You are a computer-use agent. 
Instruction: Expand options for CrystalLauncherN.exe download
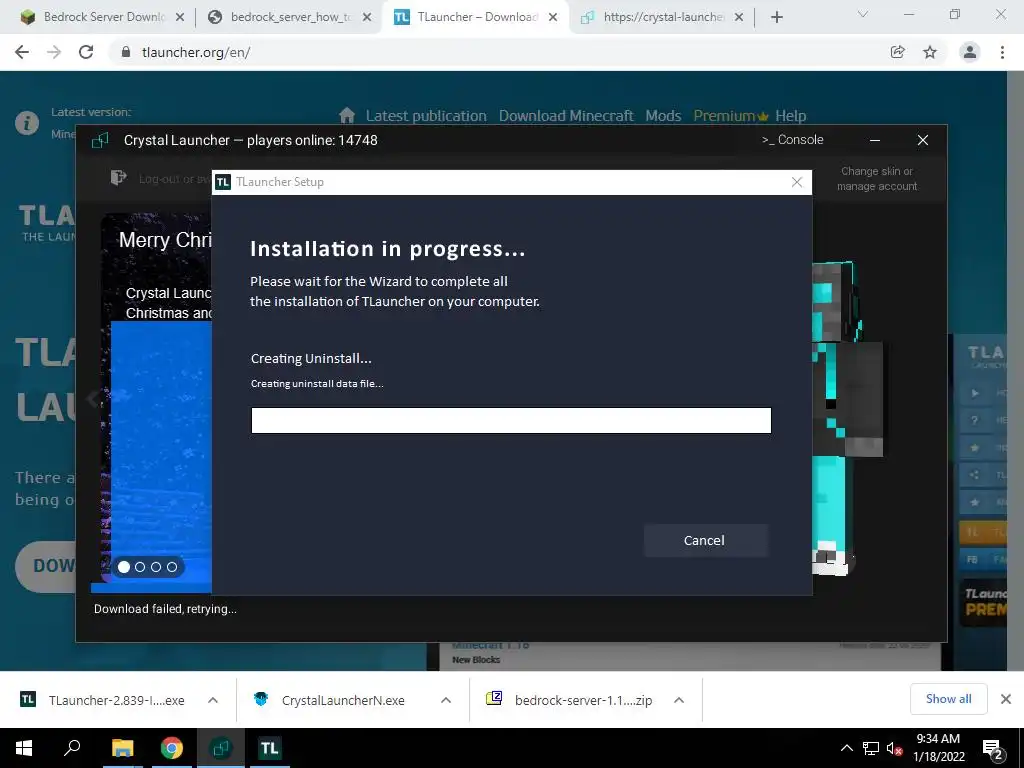coord(446,700)
